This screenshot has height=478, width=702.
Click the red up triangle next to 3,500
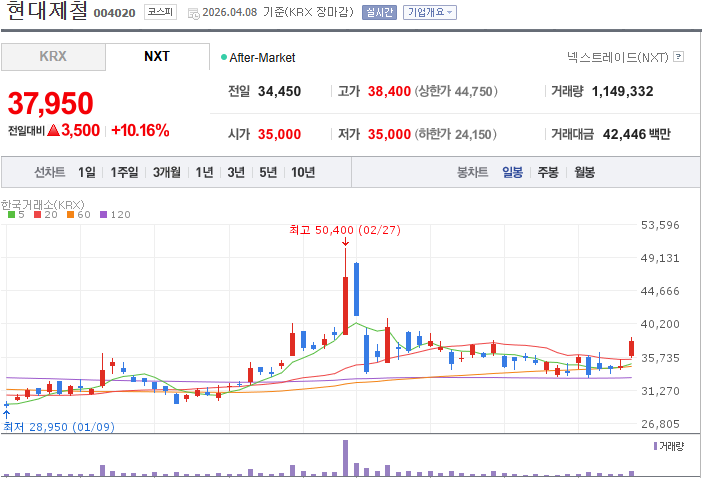coord(53,130)
